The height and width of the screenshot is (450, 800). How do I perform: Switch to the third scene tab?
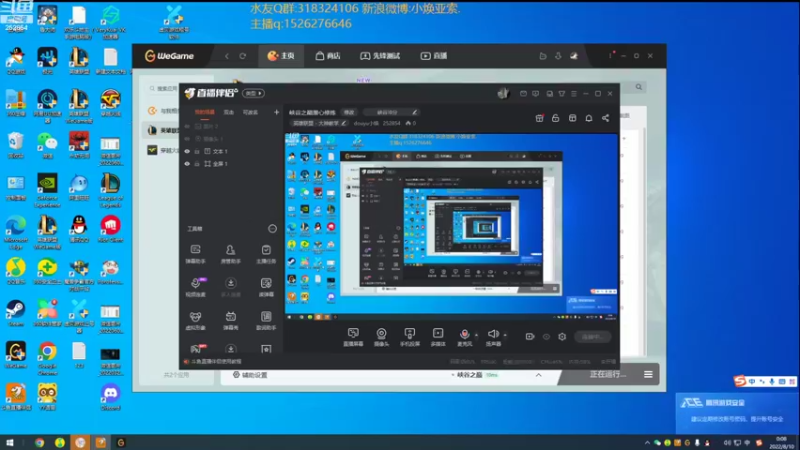tap(250, 112)
